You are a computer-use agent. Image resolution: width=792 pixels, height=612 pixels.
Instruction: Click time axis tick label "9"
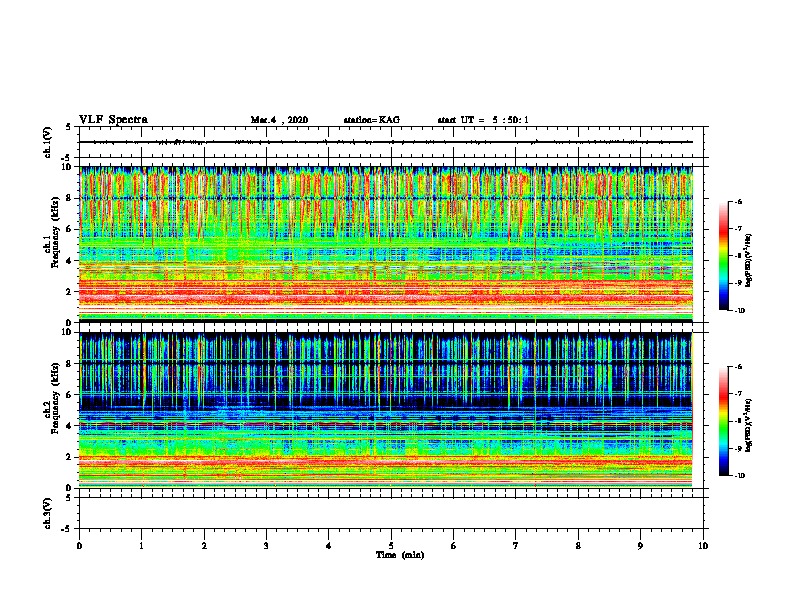(640, 546)
